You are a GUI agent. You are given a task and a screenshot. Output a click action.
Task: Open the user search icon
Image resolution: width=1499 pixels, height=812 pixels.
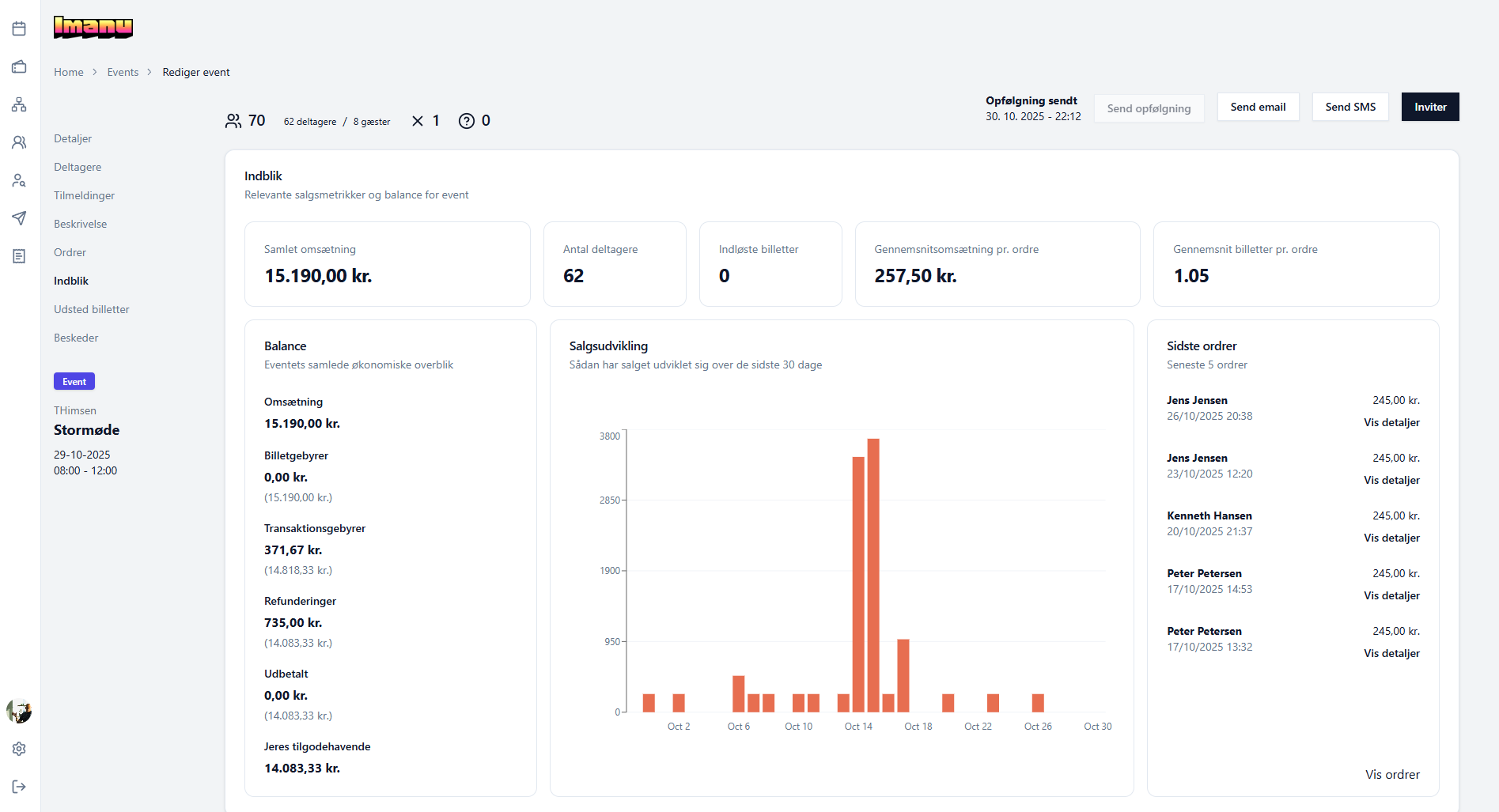pyautogui.click(x=19, y=180)
